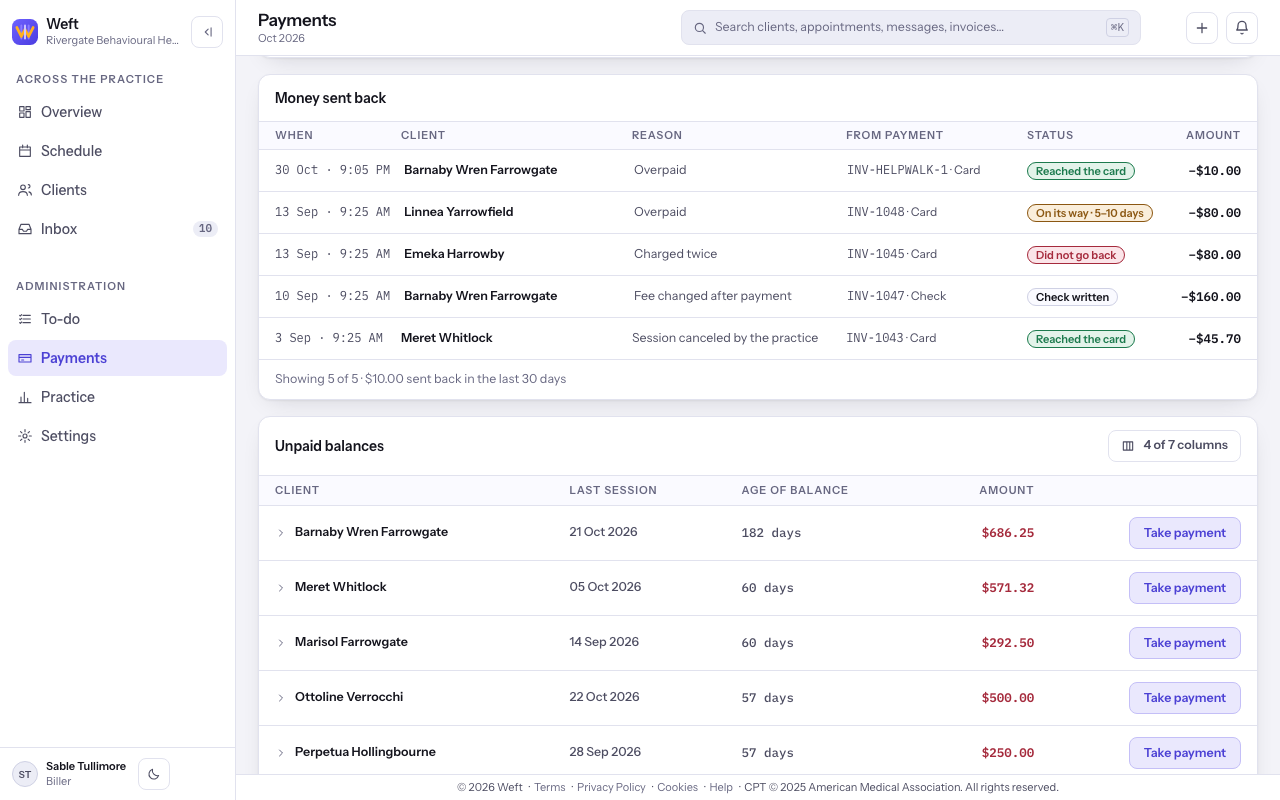This screenshot has width=1280, height=800.
Task: Select Payments in sidebar
Action: coord(117,358)
